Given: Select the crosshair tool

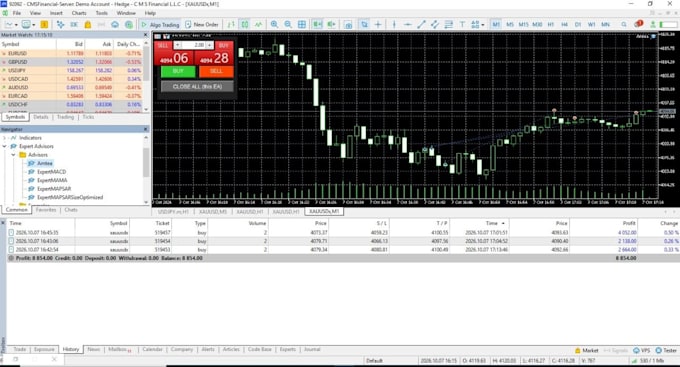Looking at the screenshot, I should [378, 25].
